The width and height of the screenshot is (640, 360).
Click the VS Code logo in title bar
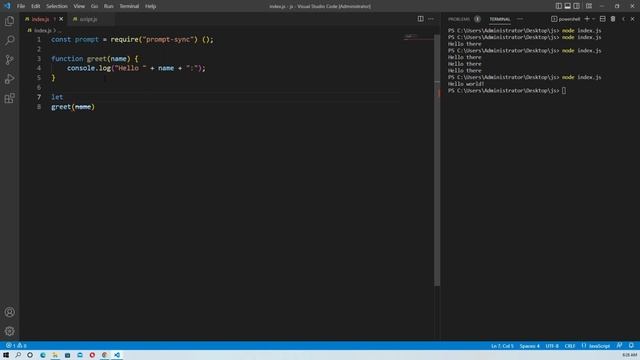click(7, 6)
